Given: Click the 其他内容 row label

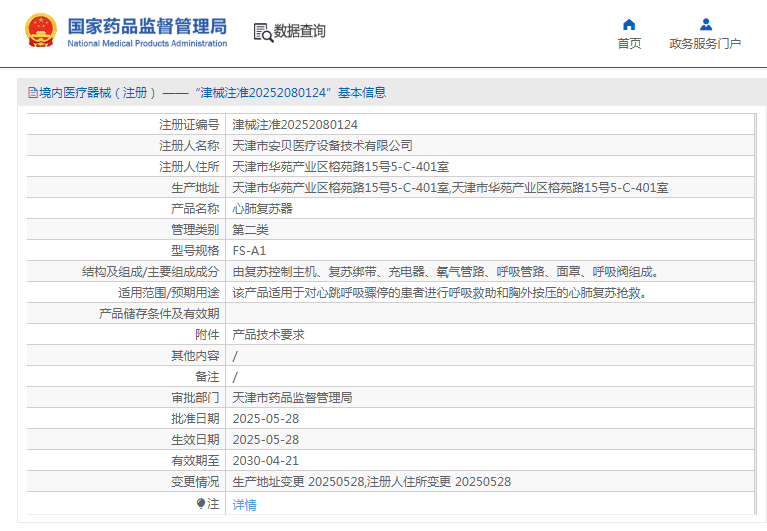Looking at the screenshot, I should [x=195, y=356].
